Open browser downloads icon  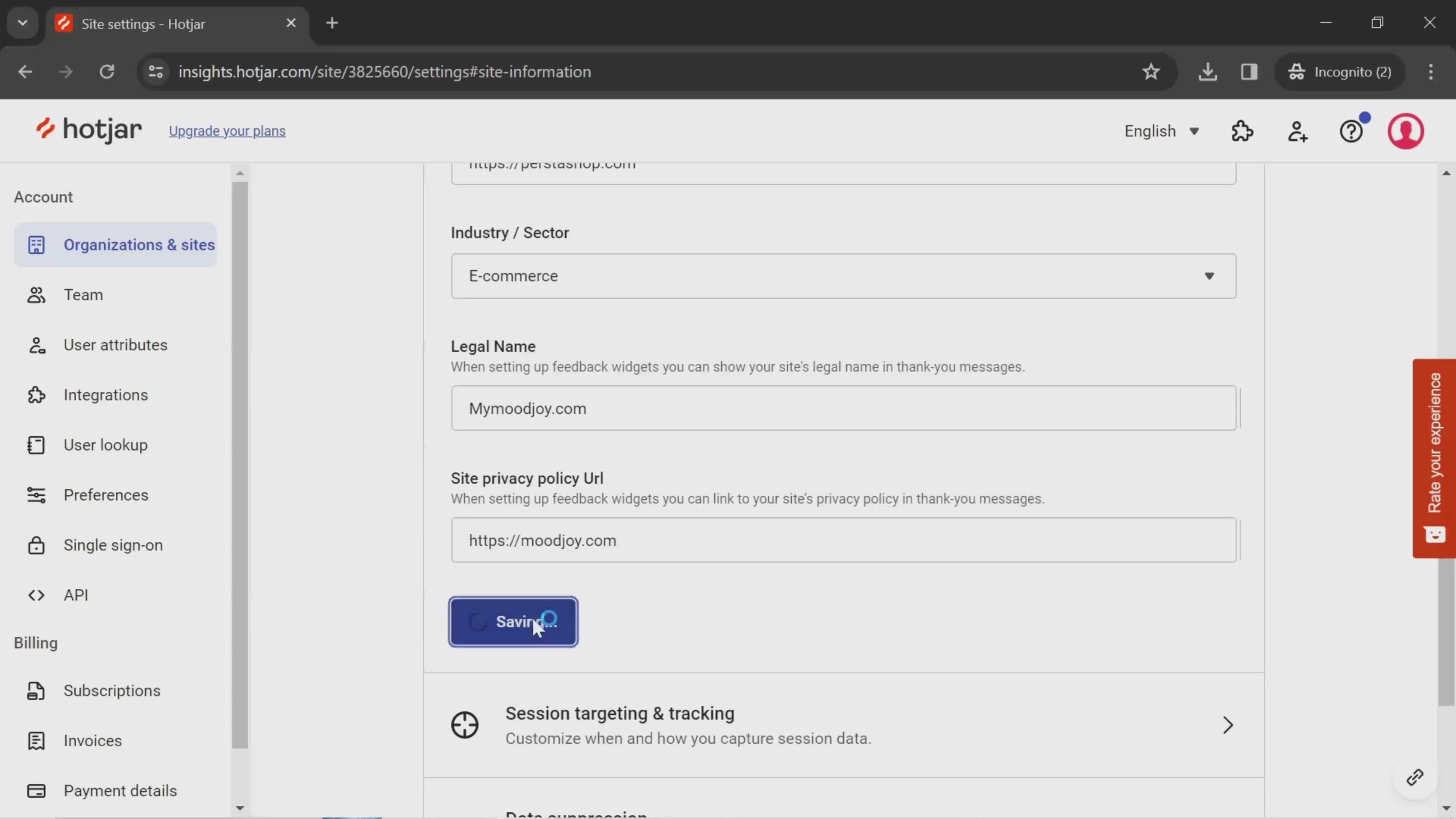pyautogui.click(x=1207, y=72)
